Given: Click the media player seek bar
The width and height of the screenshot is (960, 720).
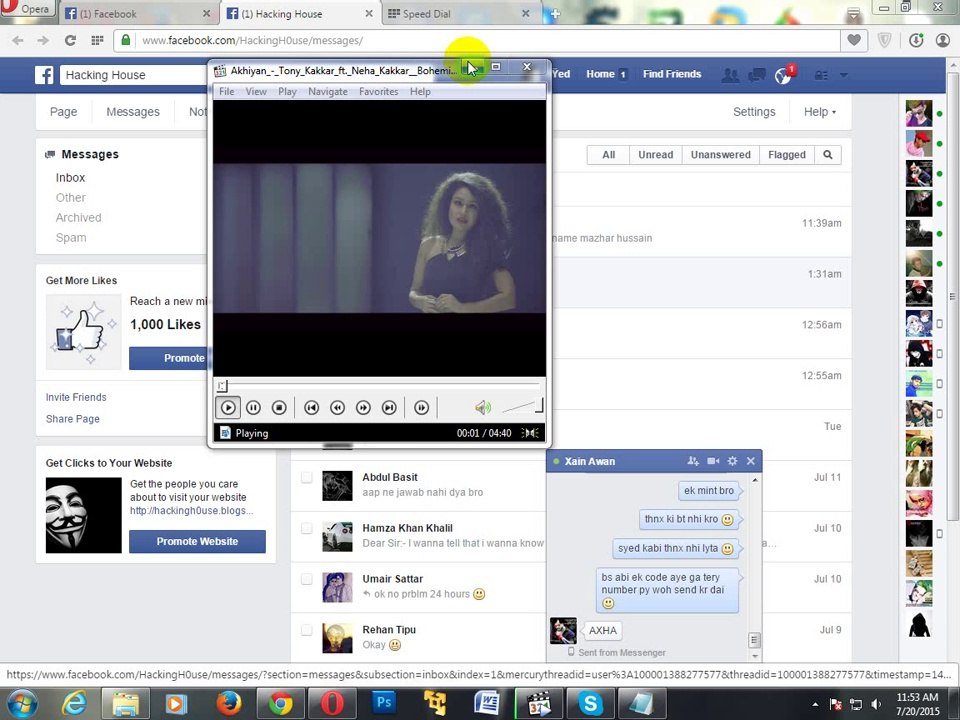Looking at the screenshot, I should [x=380, y=386].
